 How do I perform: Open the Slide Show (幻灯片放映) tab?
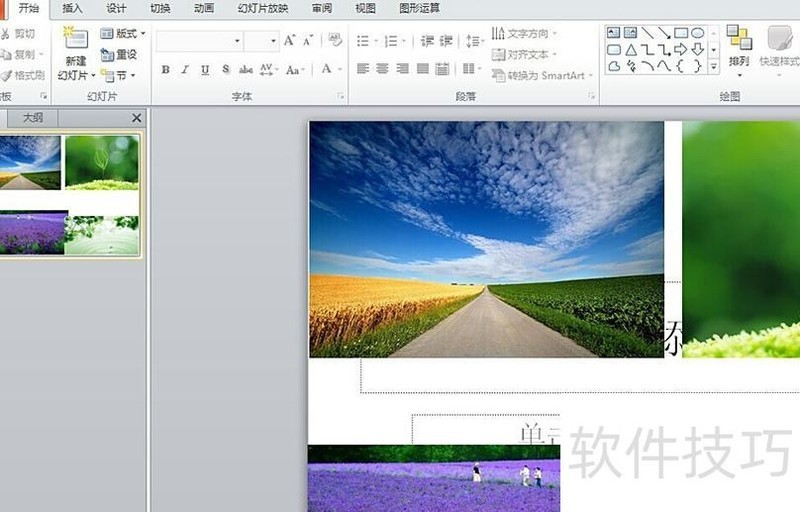262,8
